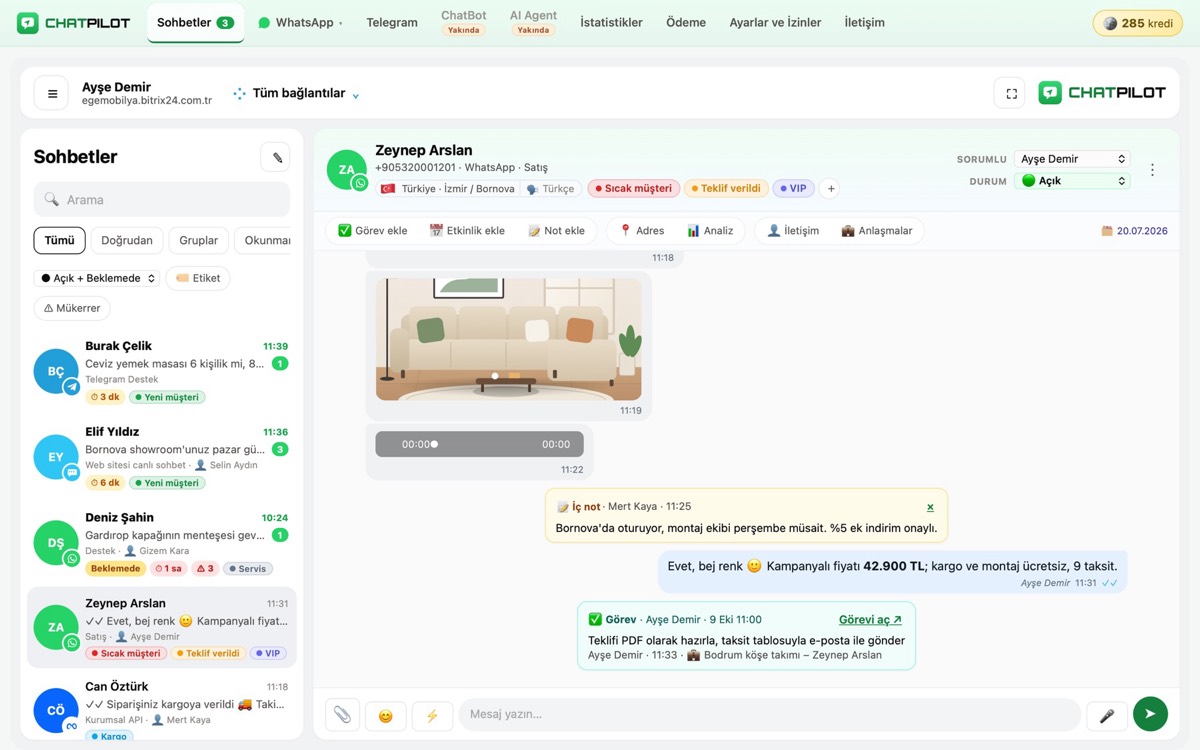
Task: Click Can Öztürk's avatar in chat list
Action: click(56, 711)
